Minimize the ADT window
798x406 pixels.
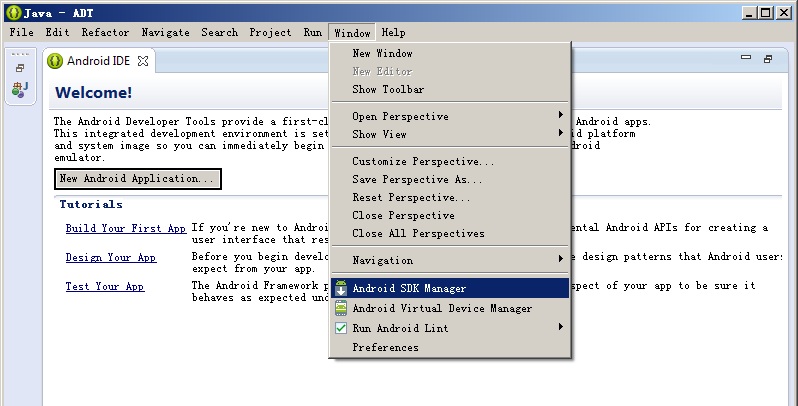(748, 13)
